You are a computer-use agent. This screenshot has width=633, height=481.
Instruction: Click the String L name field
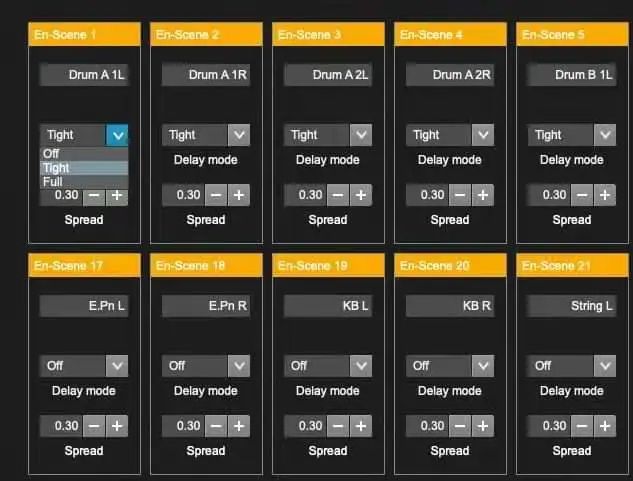[x=572, y=306]
